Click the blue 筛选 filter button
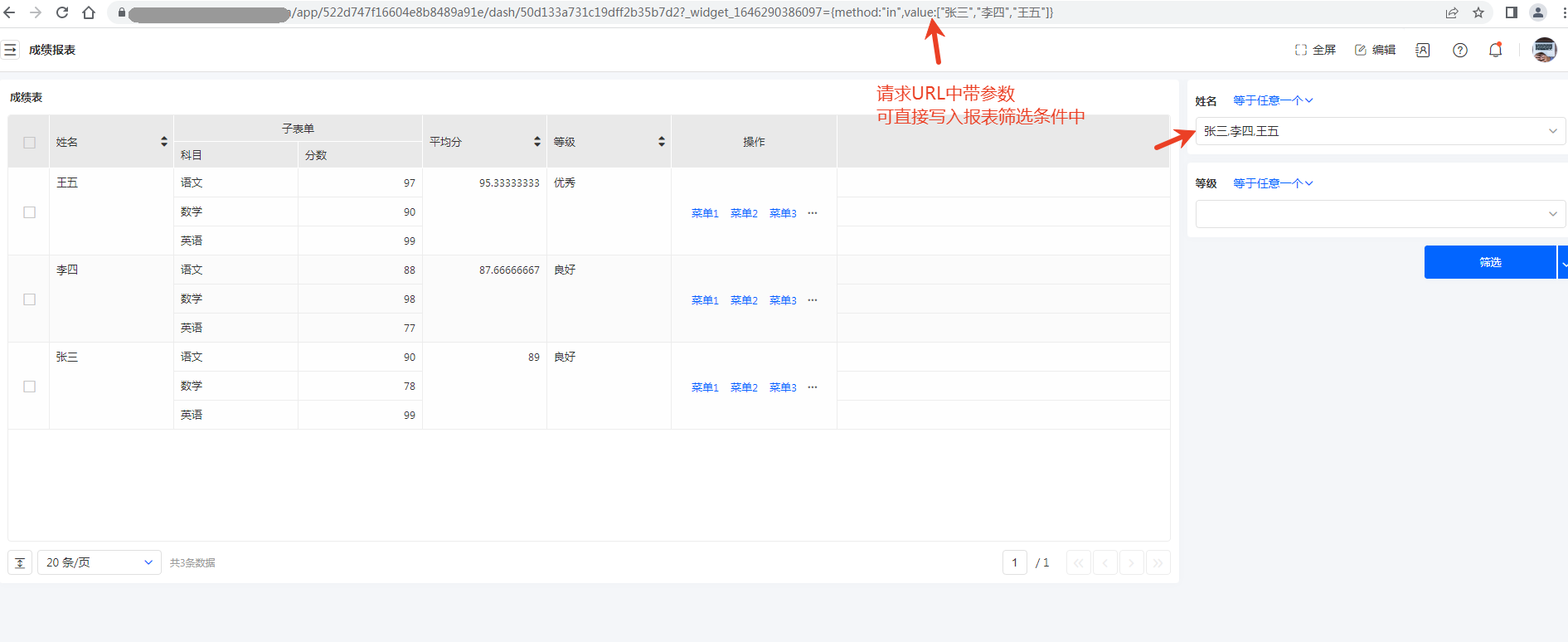 1489,262
